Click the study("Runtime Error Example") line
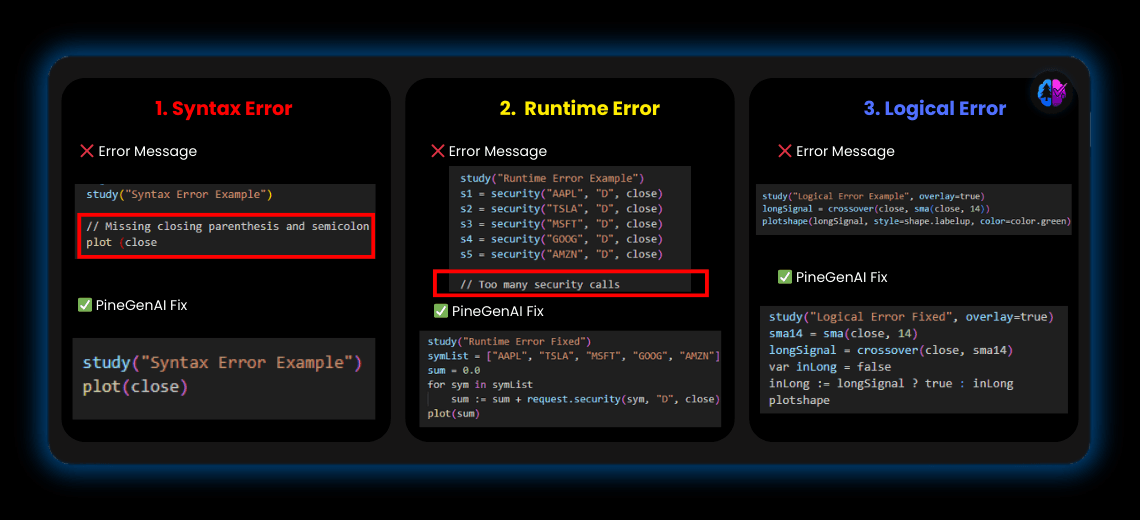This screenshot has height=520, width=1140. coord(553,178)
